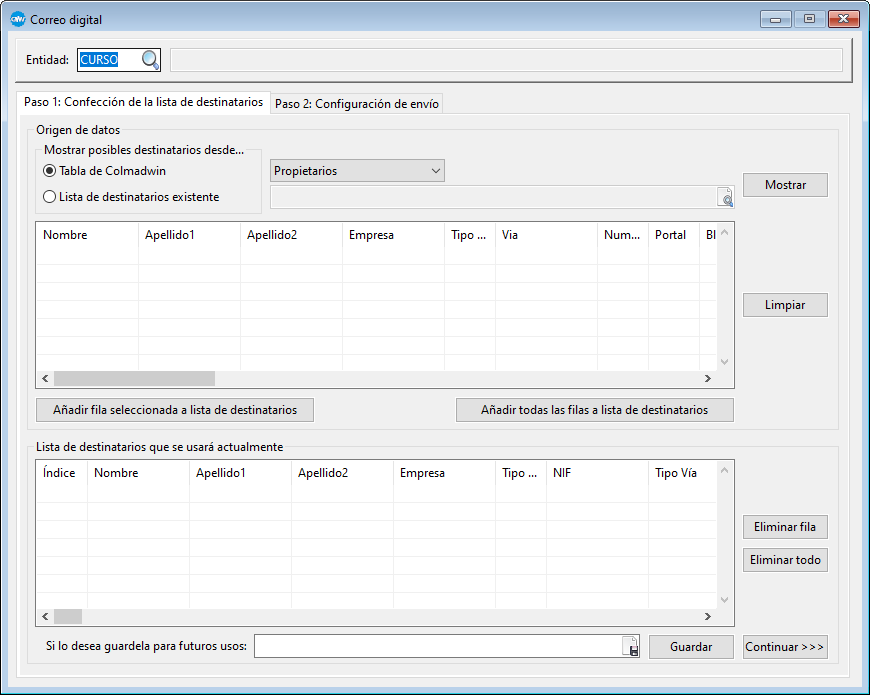Screen dimensions: 870x695
Task: Click the save-disk icon in the list name field
Action: [x=631, y=648]
